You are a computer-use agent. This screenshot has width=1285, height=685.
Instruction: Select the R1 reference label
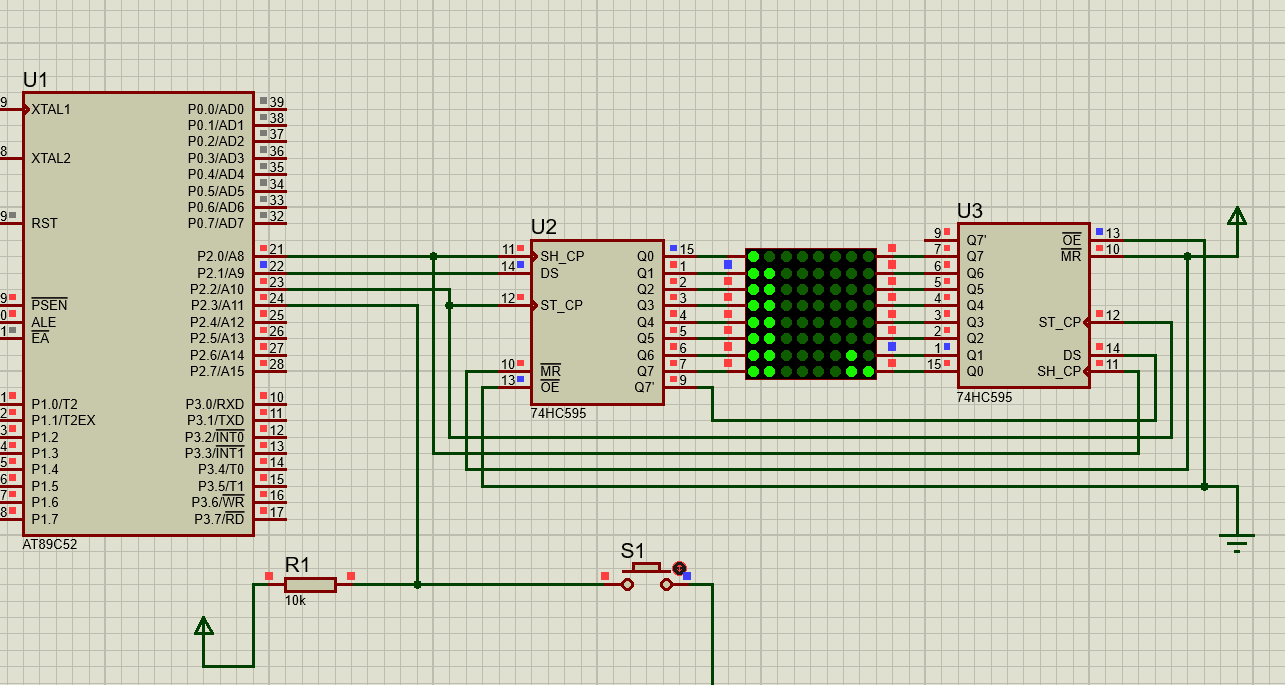point(298,564)
